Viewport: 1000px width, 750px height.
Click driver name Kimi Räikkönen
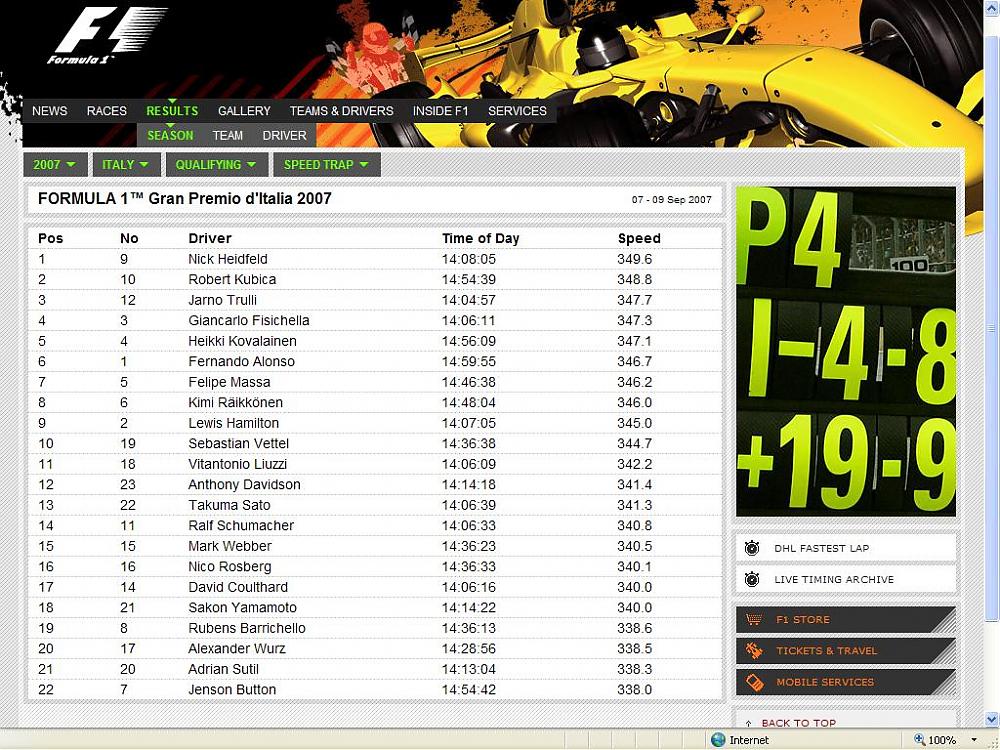point(235,402)
